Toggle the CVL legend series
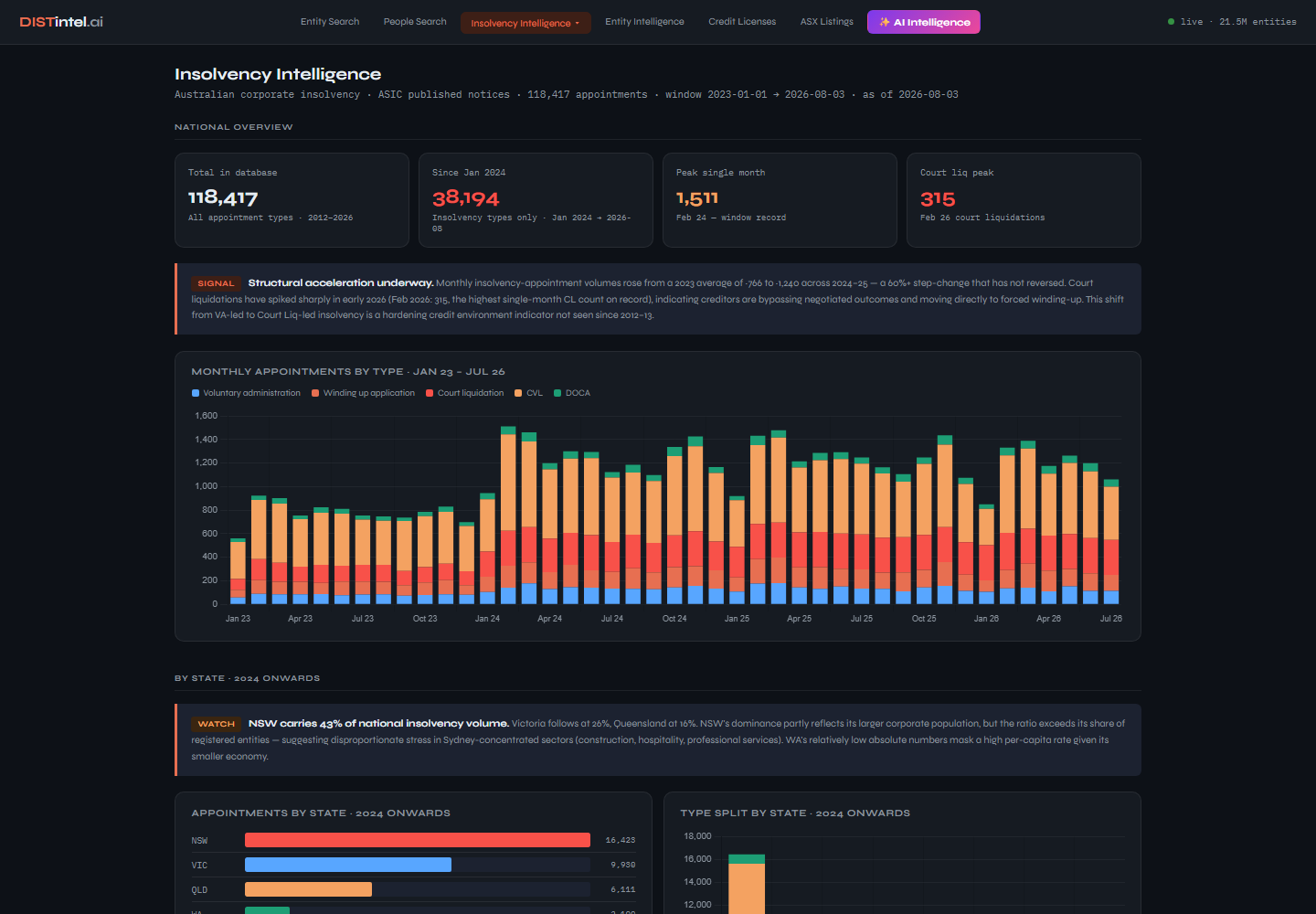1316x914 pixels. point(528,393)
